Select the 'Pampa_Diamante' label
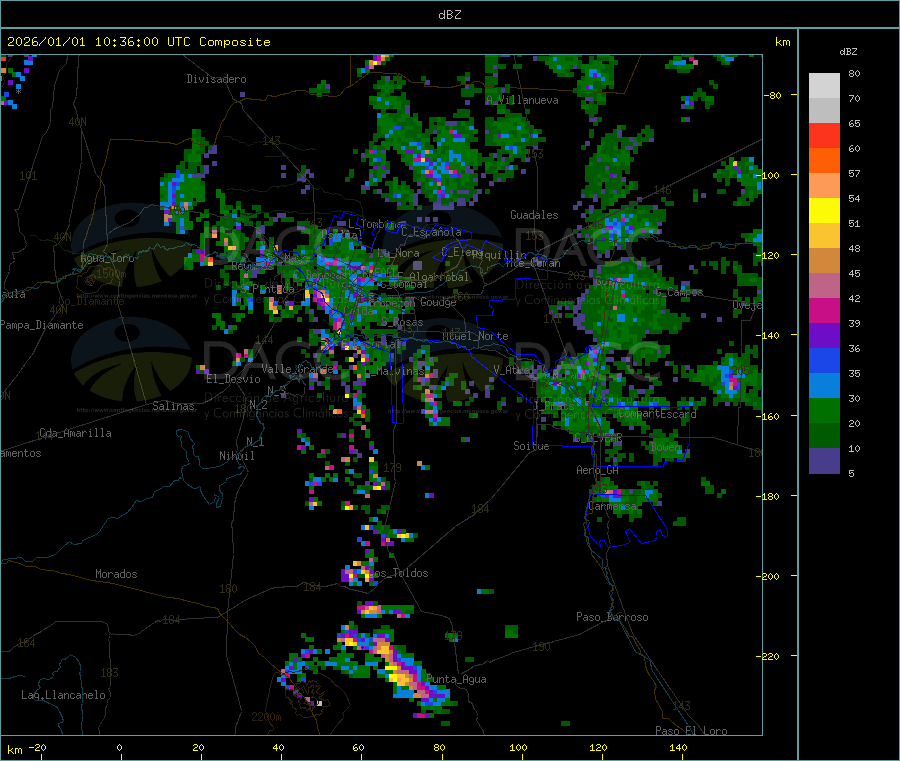Screen dimensions: 900x761 click(41, 325)
